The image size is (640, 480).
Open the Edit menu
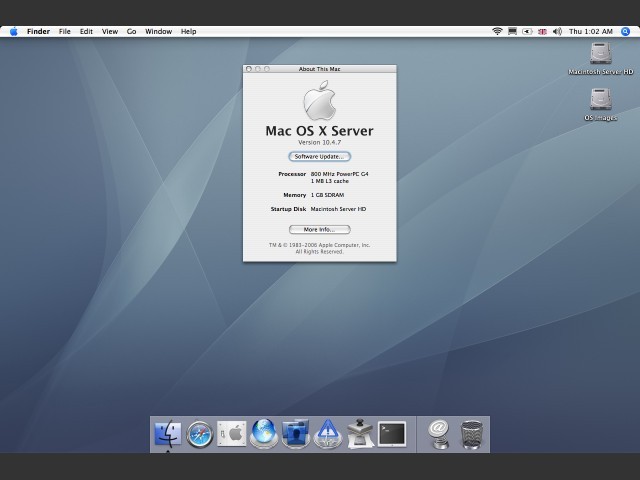86,31
